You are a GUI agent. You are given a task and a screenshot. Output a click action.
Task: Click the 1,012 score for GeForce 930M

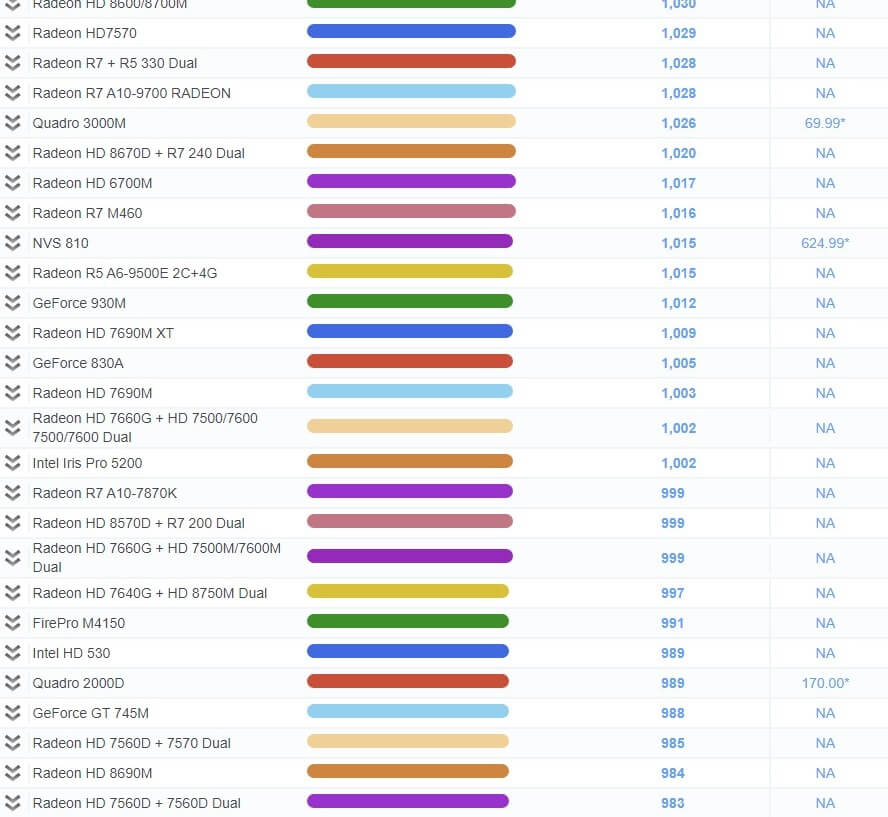678,303
